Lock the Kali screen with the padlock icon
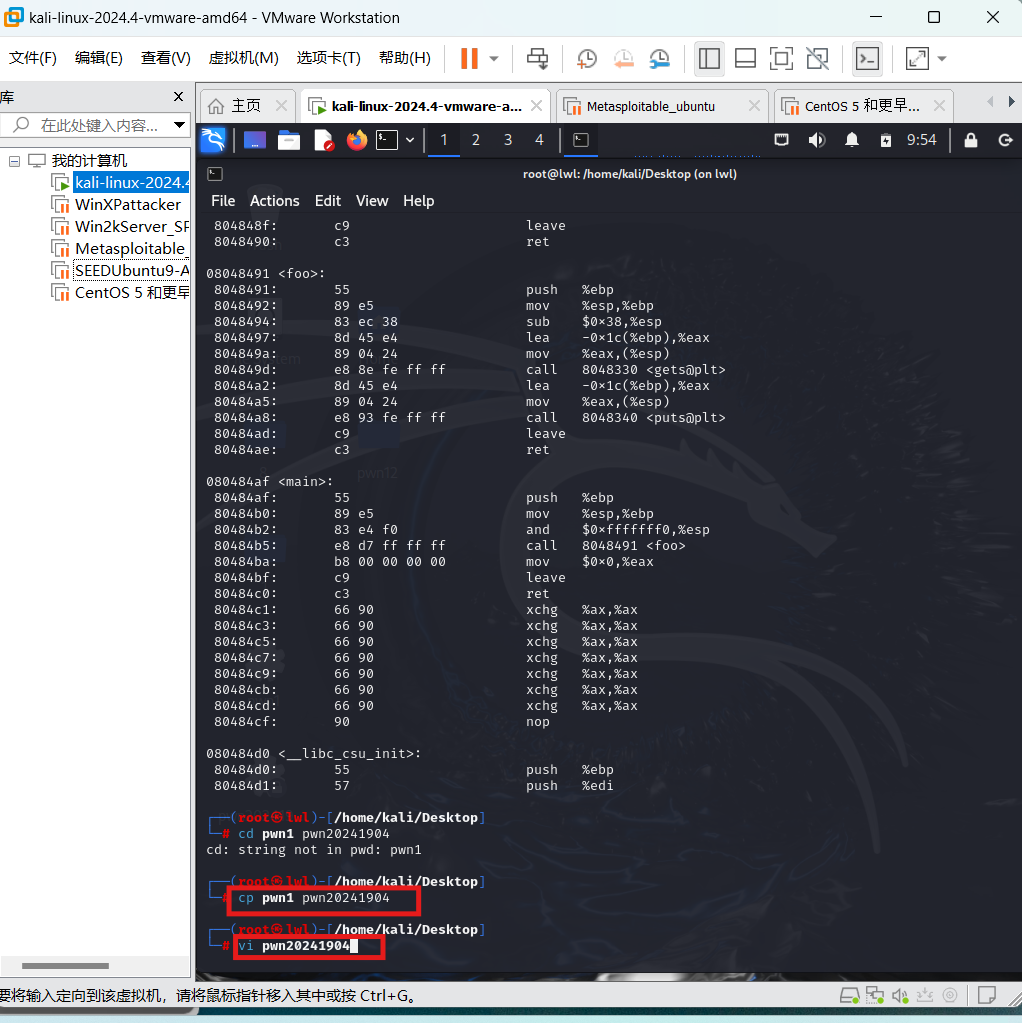 coord(971,140)
